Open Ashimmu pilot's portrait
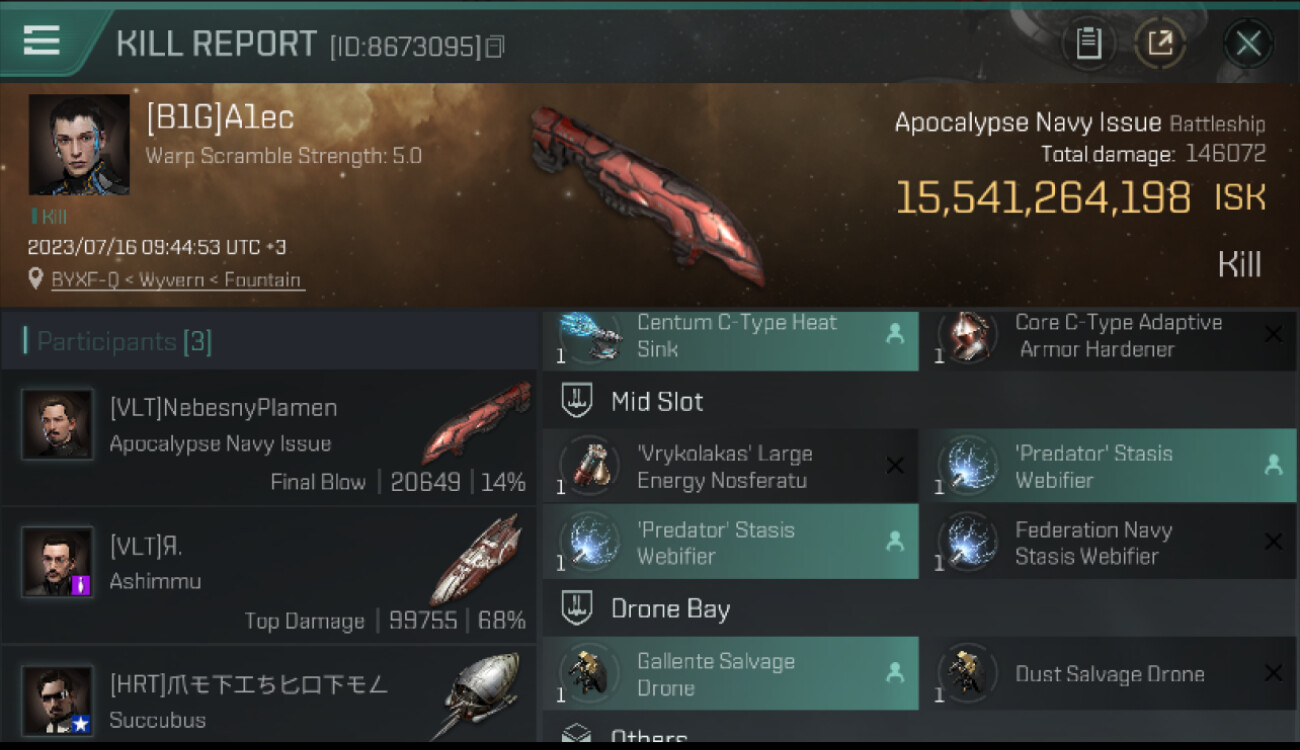Screen dimensions: 1300x750 coord(58,563)
